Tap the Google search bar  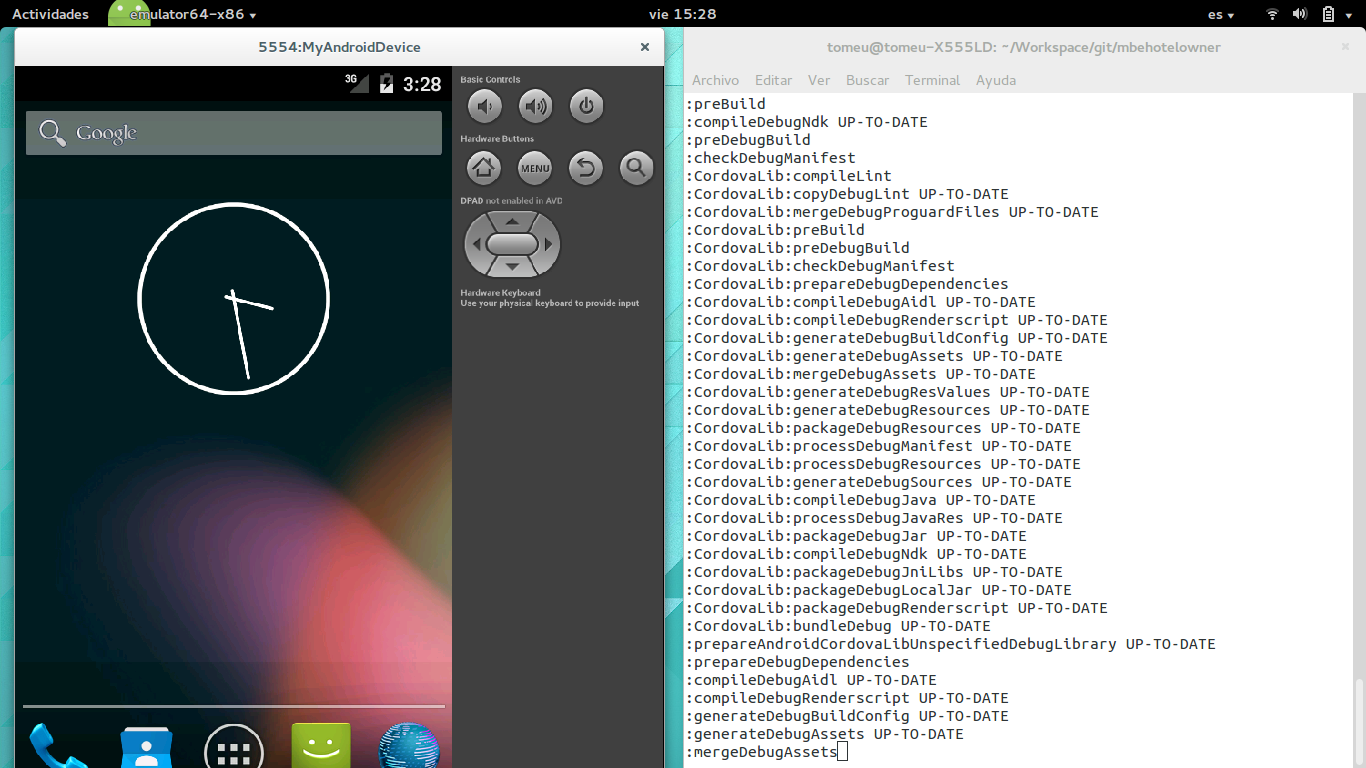(234, 133)
